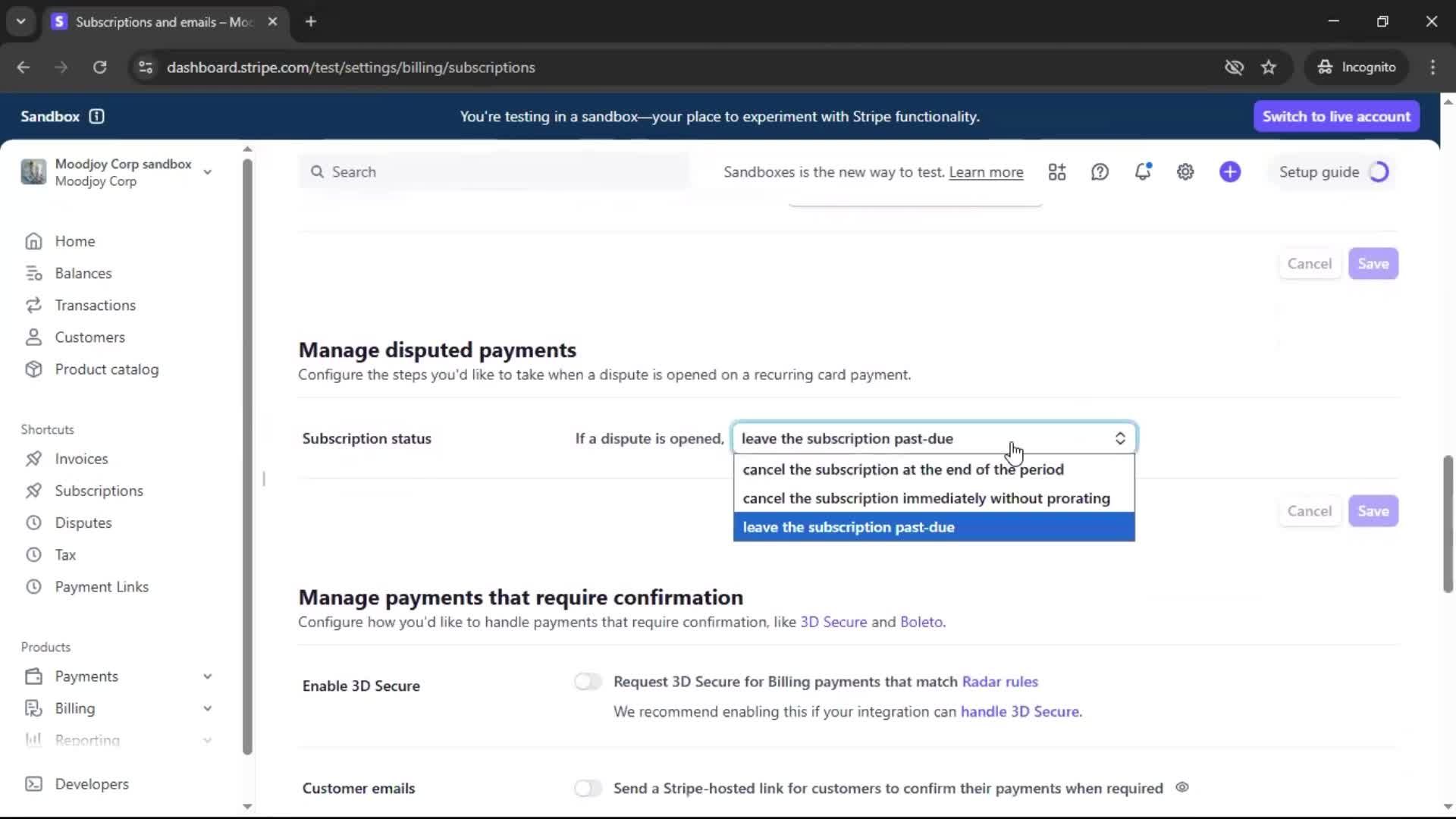This screenshot has height=819, width=1456.
Task: Open the Radar rules link
Action: coord(999,682)
